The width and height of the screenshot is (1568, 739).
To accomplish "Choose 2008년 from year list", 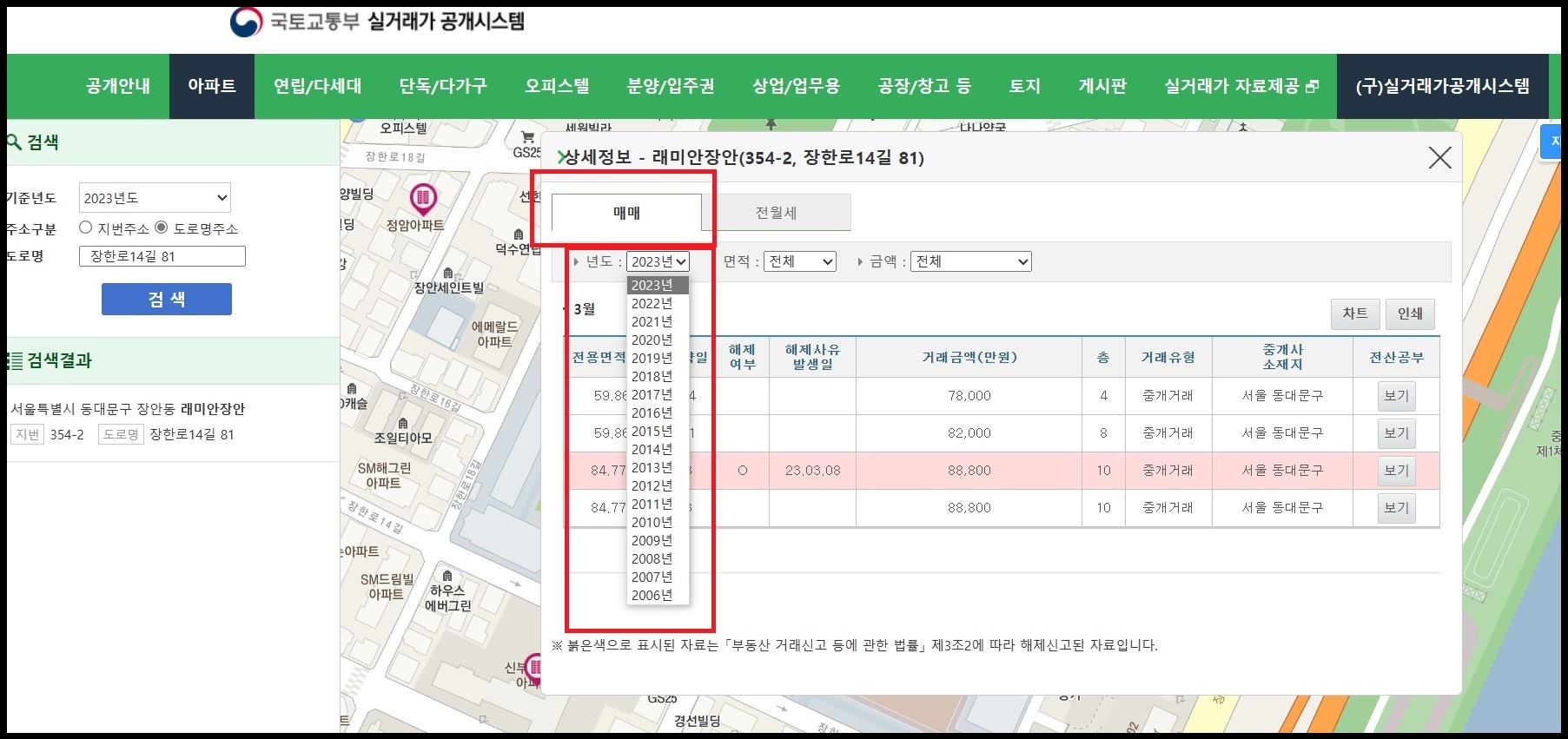I will pyautogui.click(x=658, y=558).
